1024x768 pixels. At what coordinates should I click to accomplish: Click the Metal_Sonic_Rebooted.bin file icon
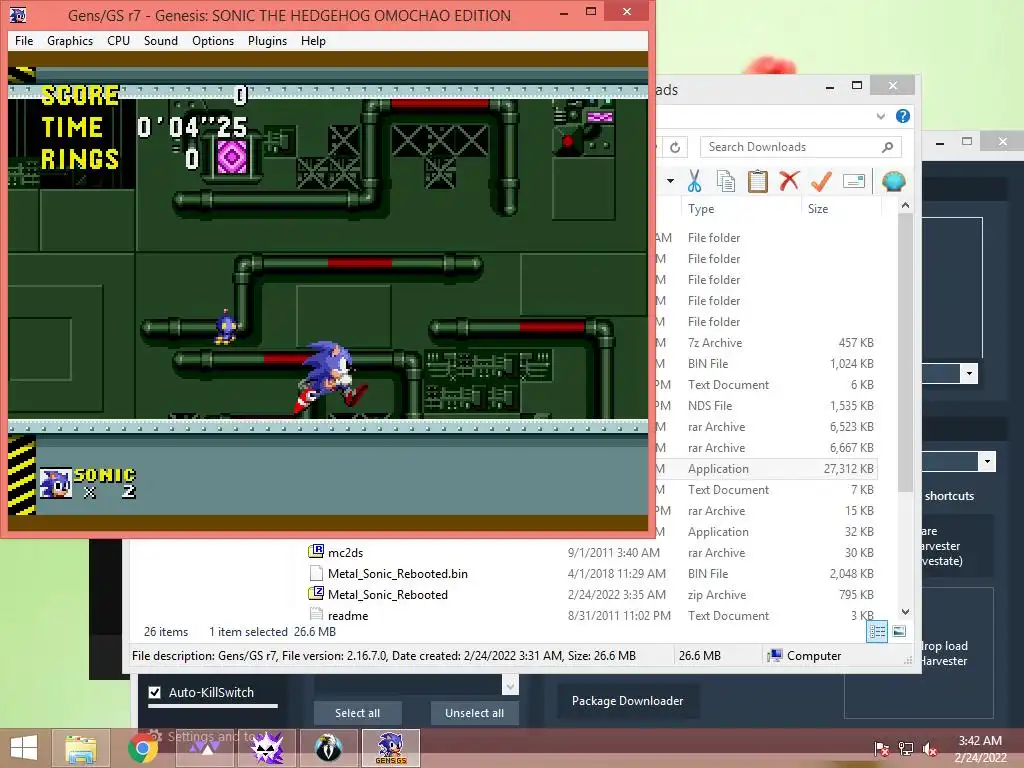click(x=316, y=573)
